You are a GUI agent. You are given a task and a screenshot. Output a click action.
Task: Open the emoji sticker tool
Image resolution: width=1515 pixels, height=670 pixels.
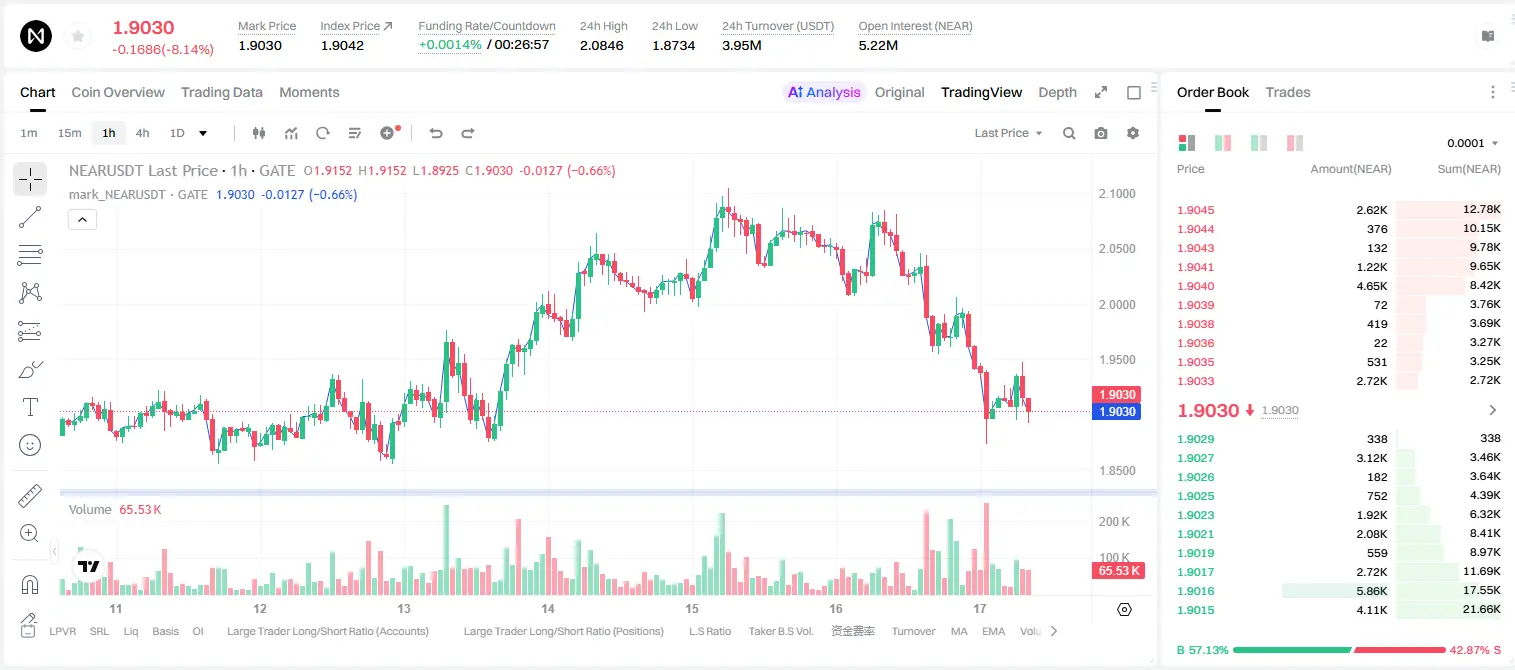[x=30, y=445]
